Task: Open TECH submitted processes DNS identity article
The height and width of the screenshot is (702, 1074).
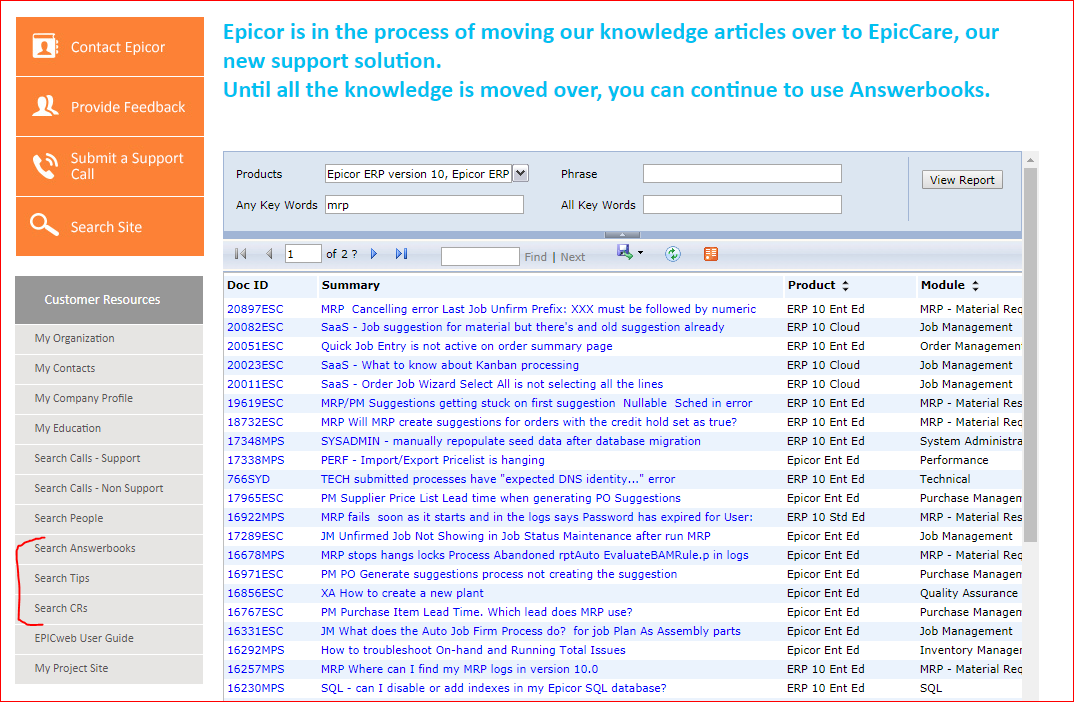Action: (x=498, y=479)
